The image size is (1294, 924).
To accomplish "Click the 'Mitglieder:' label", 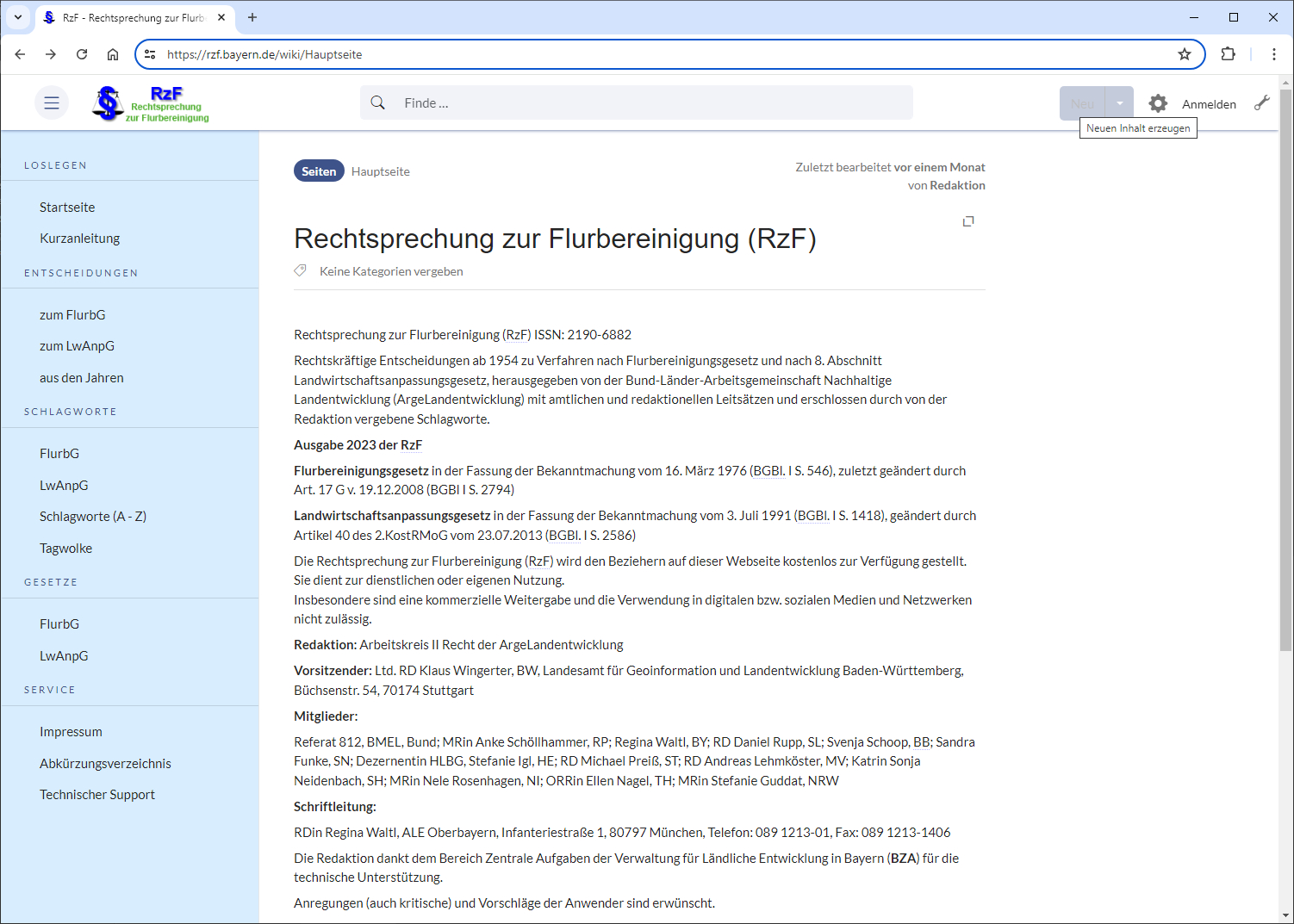I will tap(326, 716).
